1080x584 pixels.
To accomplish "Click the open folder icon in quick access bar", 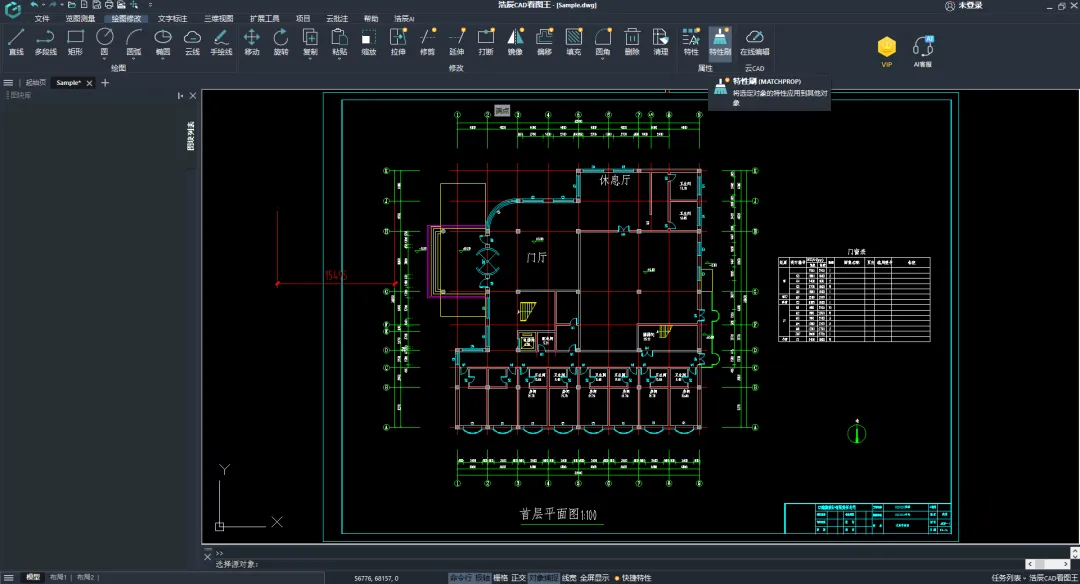I will pos(72,5).
